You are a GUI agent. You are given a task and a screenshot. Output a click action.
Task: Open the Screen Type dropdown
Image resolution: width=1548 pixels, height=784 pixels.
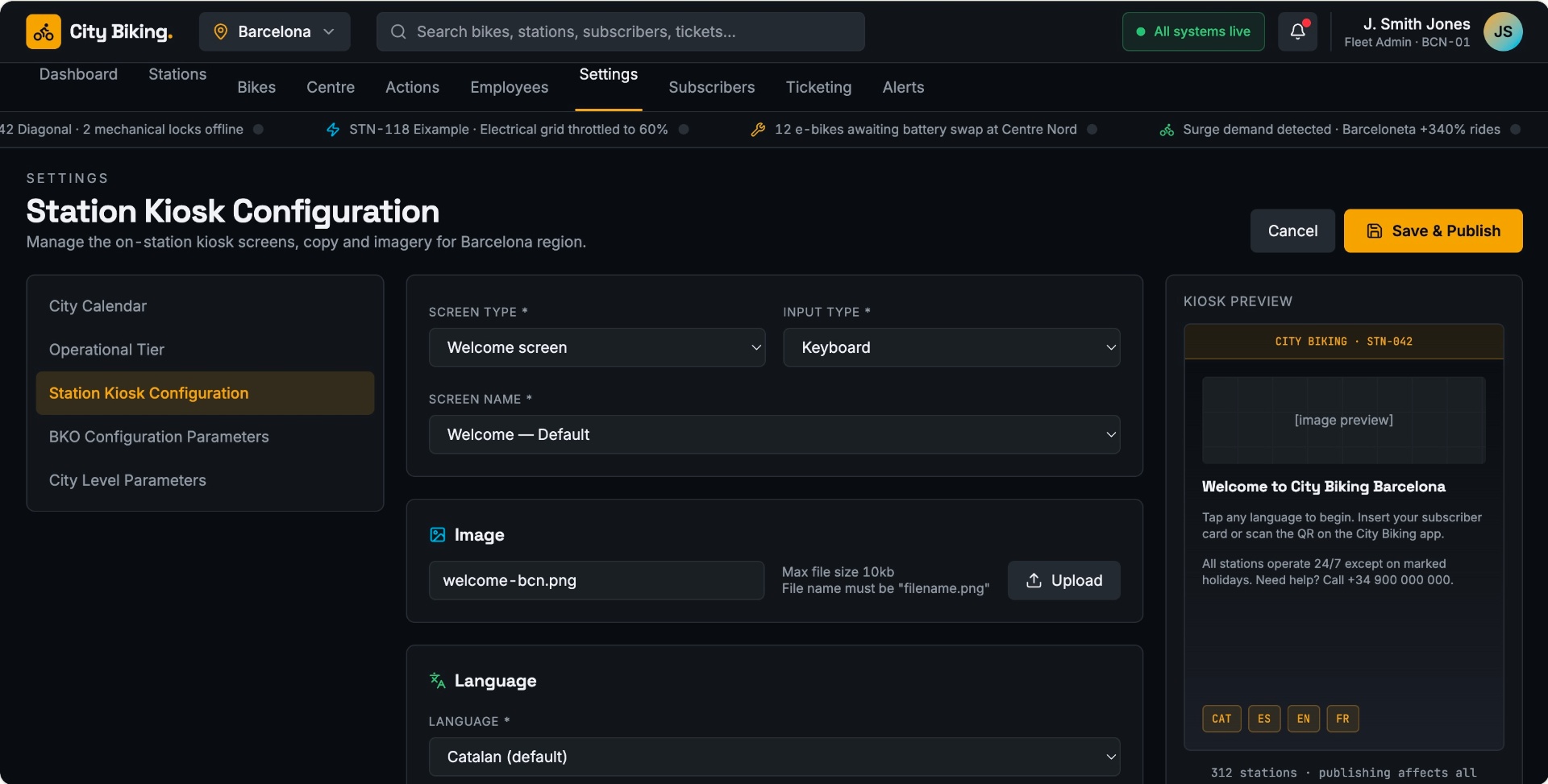click(597, 347)
